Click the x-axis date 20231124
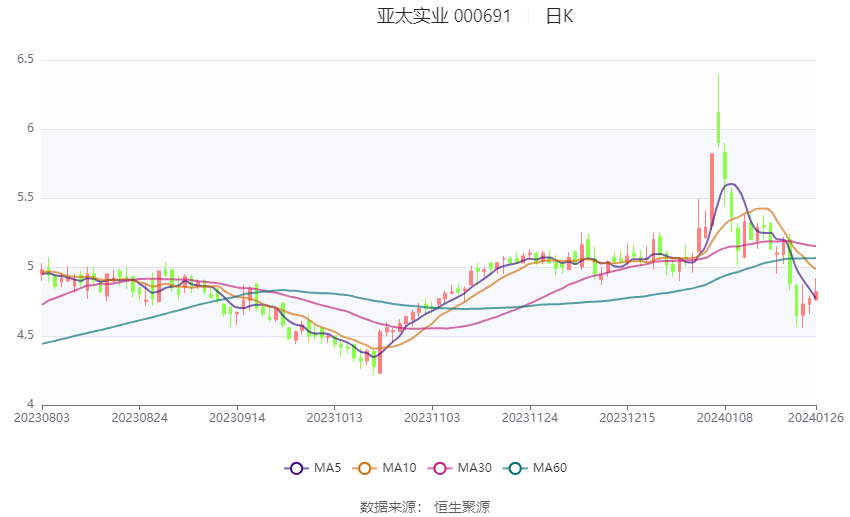 [530, 418]
